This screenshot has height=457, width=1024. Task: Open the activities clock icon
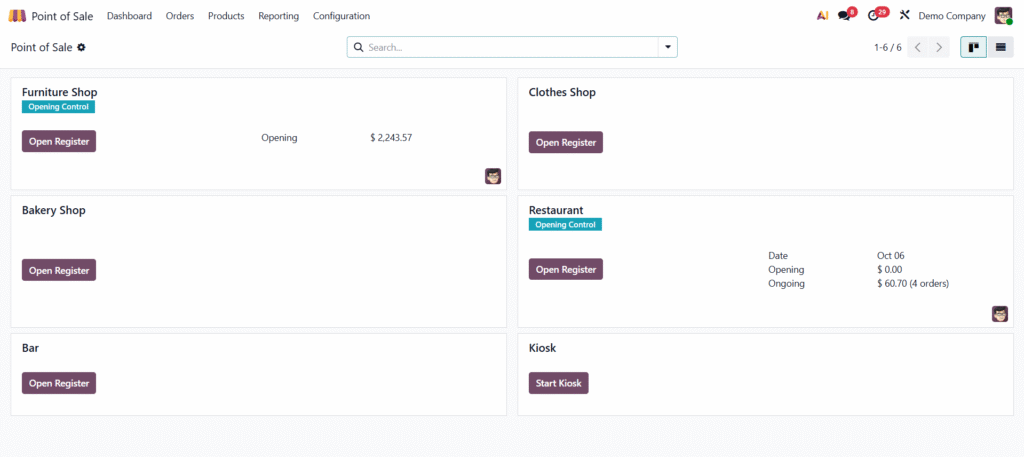pos(874,16)
